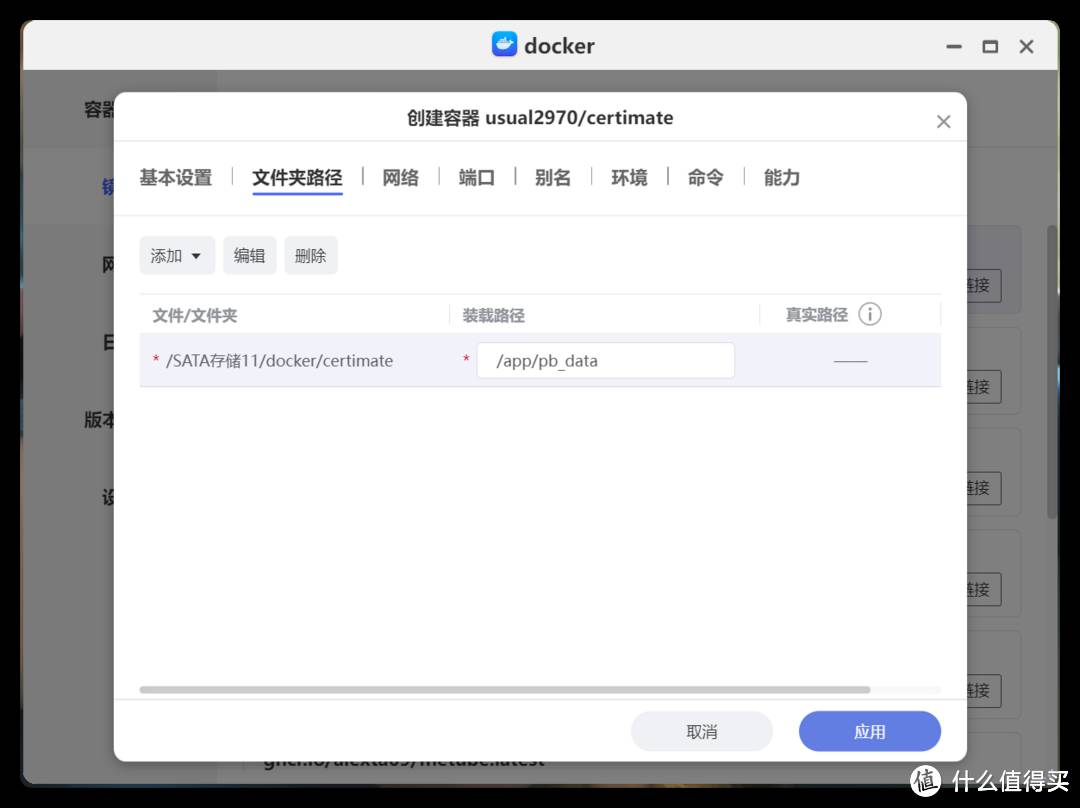Click the 应用 button
1080x808 pixels.
point(870,732)
